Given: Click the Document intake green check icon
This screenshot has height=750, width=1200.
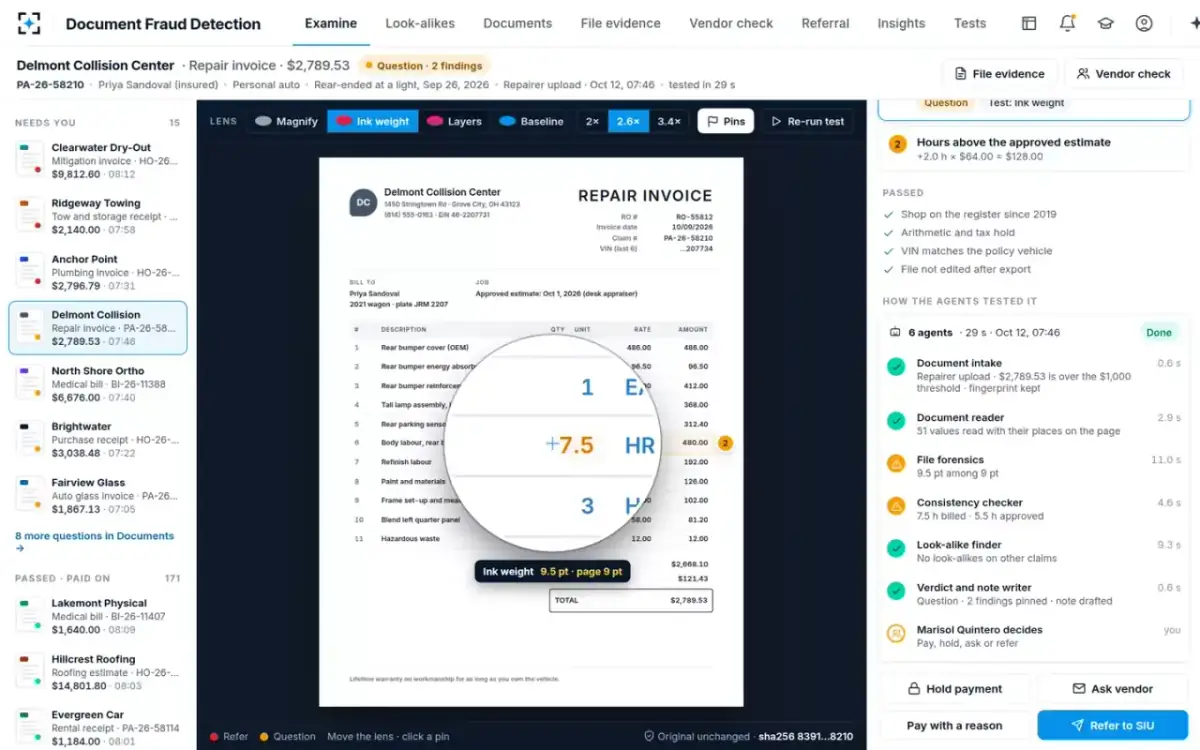Looking at the screenshot, I should (896, 367).
